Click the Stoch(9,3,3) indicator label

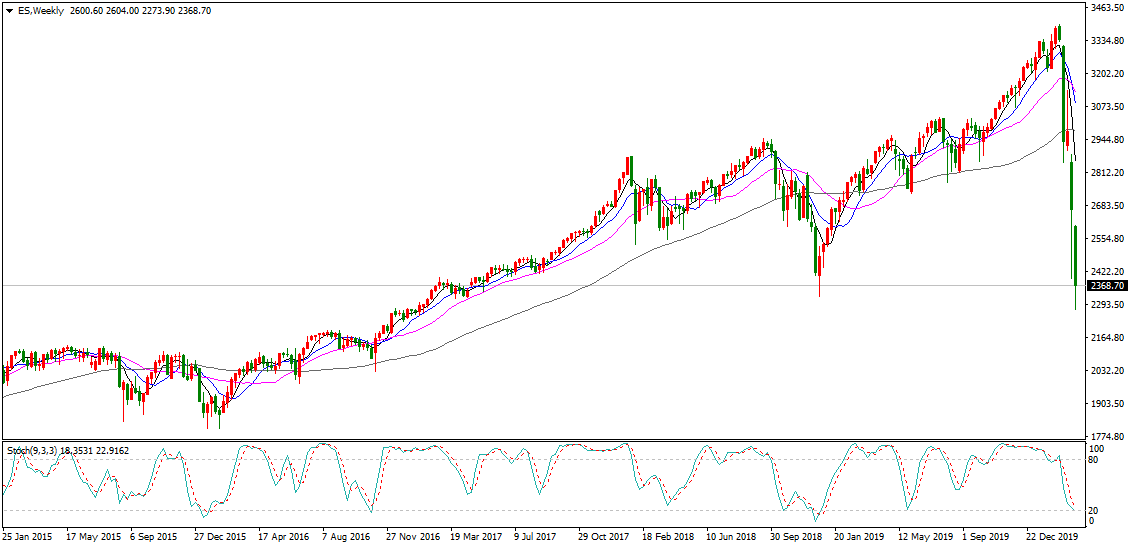click(x=32, y=451)
